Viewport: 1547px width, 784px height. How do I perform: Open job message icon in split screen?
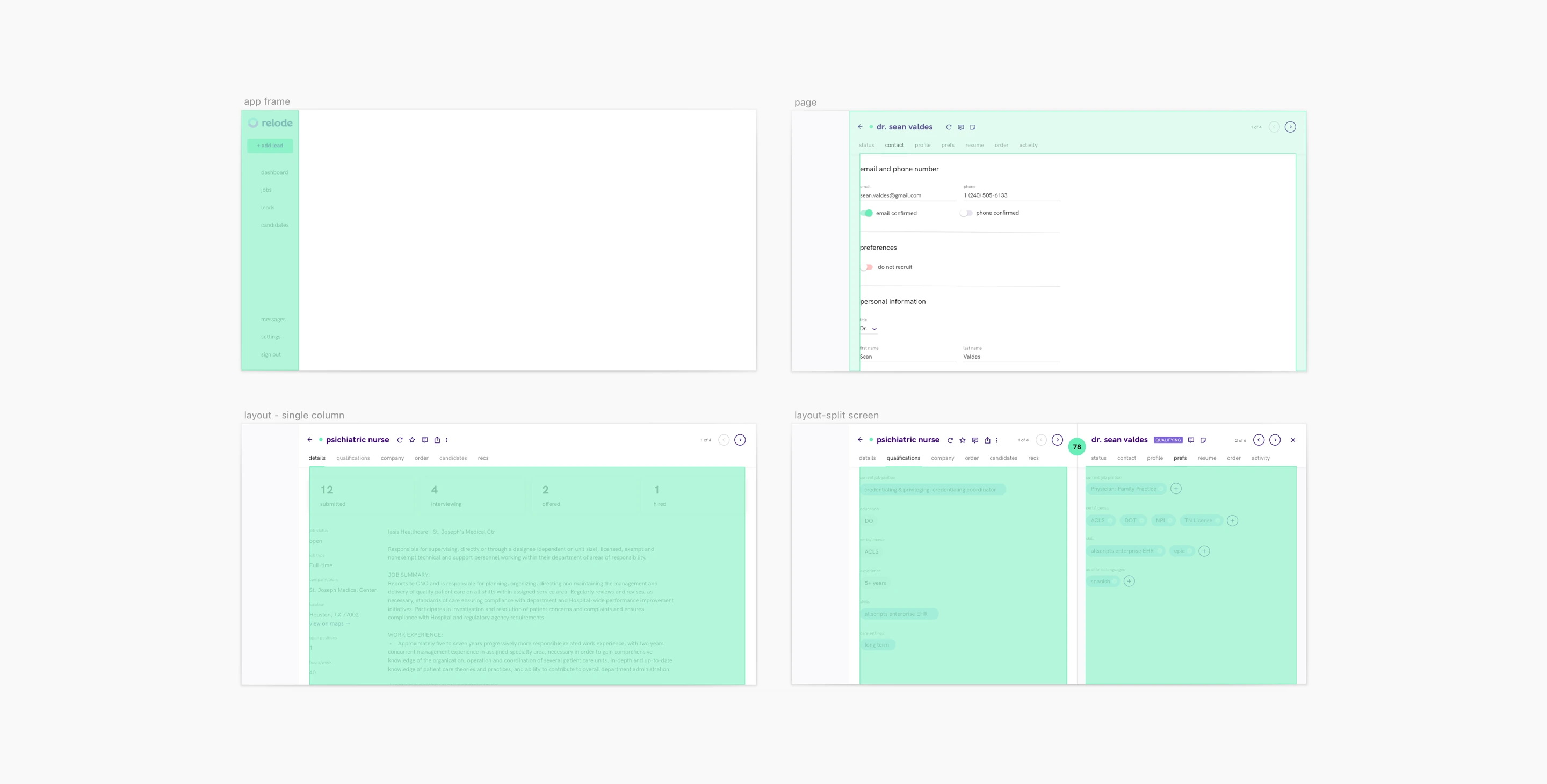tap(975, 440)
